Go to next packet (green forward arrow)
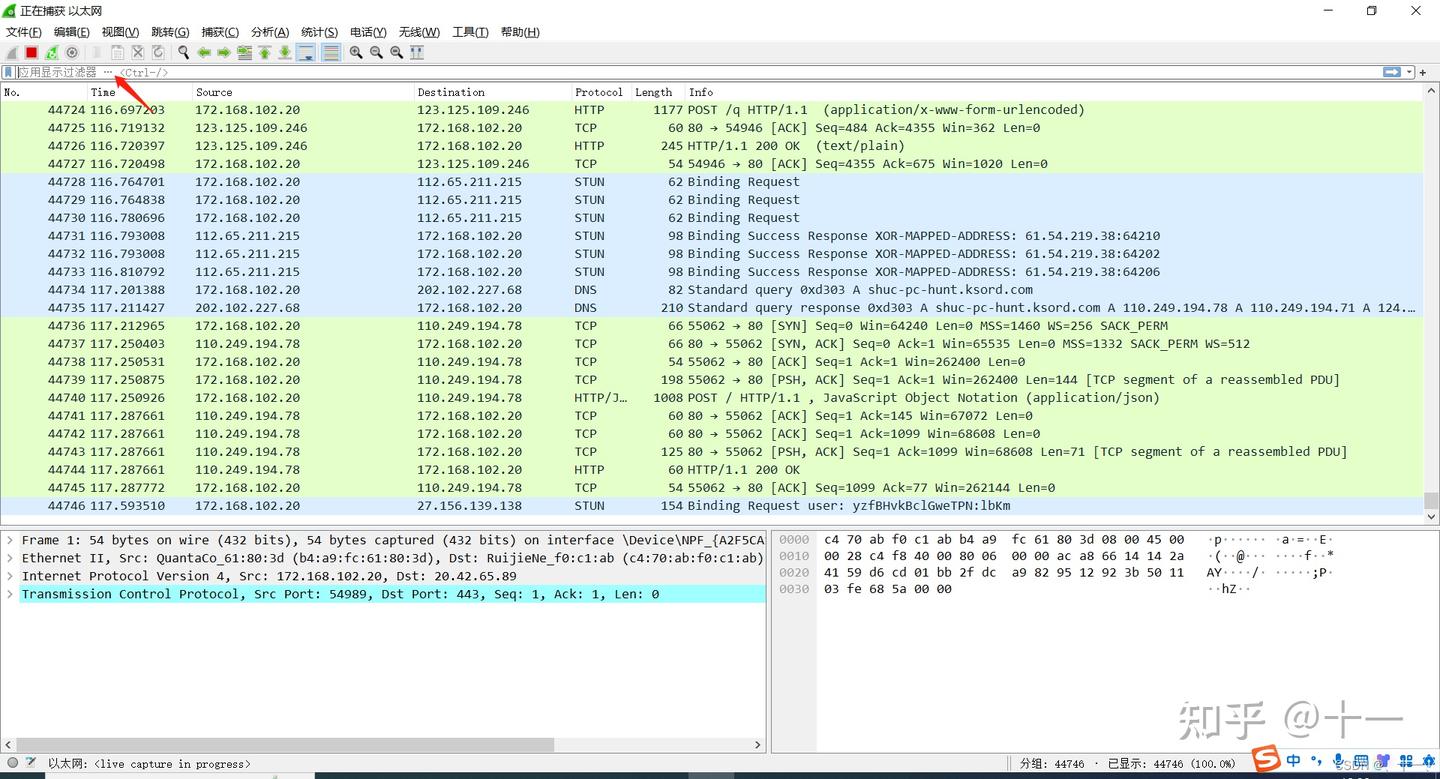Image resolution: width=1440 pixels, height=779 pixels. coord(224,52)
